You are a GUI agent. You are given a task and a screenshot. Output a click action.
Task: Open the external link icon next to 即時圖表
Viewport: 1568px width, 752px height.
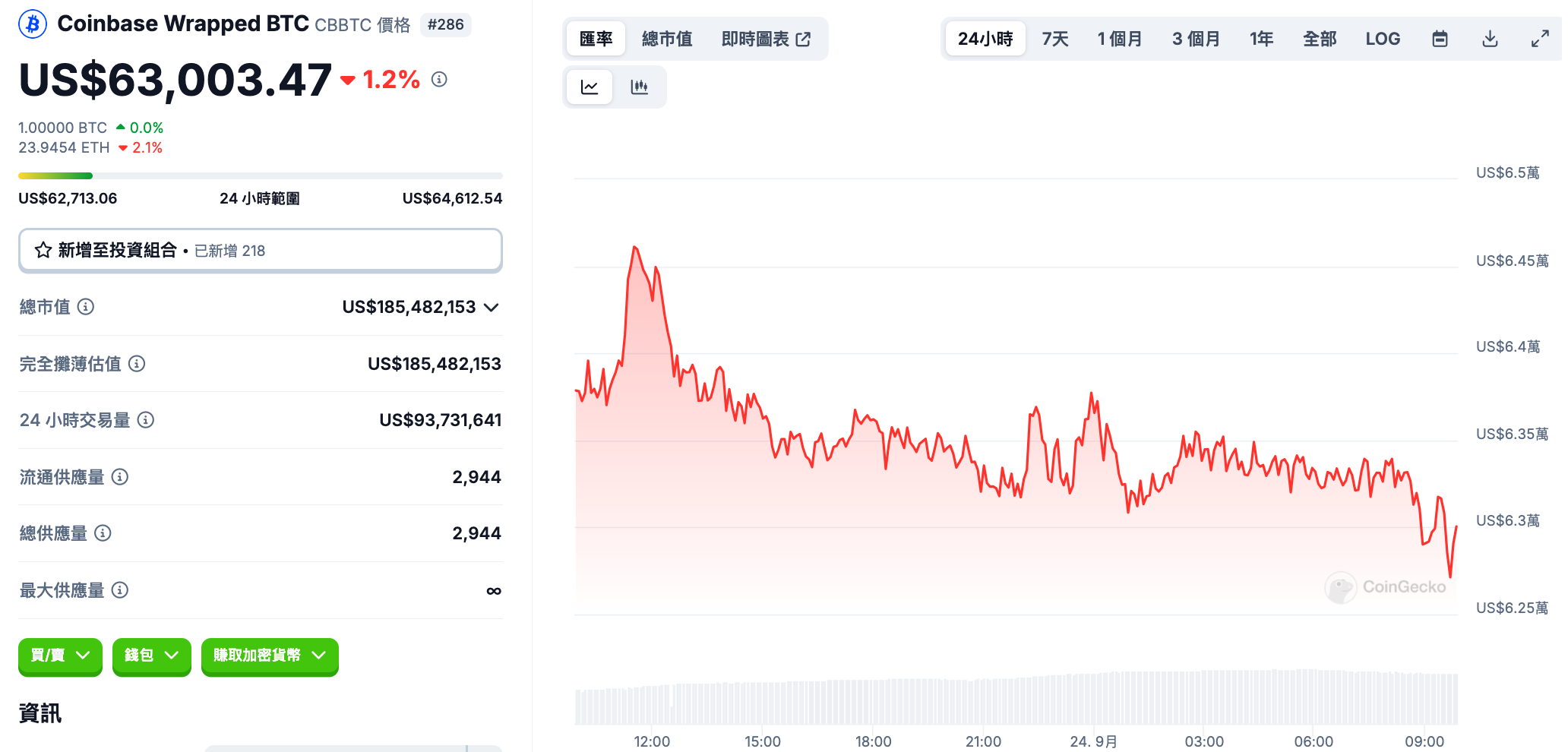pos(803,39)
